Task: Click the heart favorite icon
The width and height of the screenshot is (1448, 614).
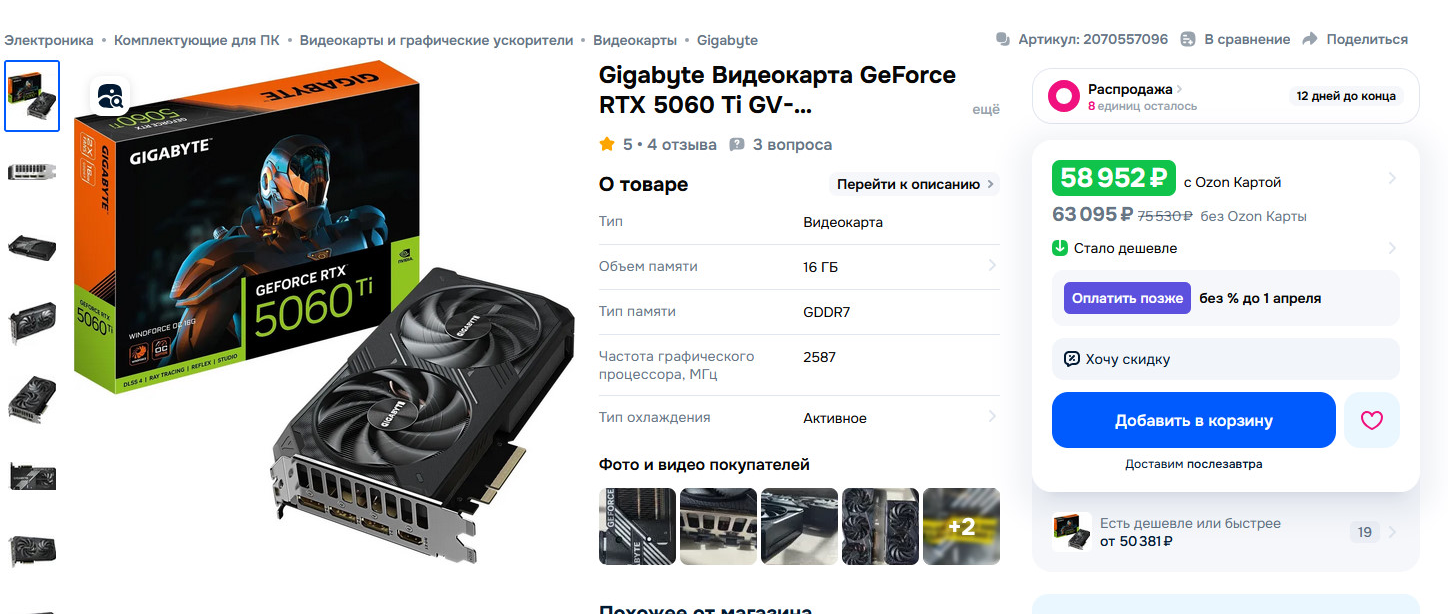Action: click(x=1371, y=420)
